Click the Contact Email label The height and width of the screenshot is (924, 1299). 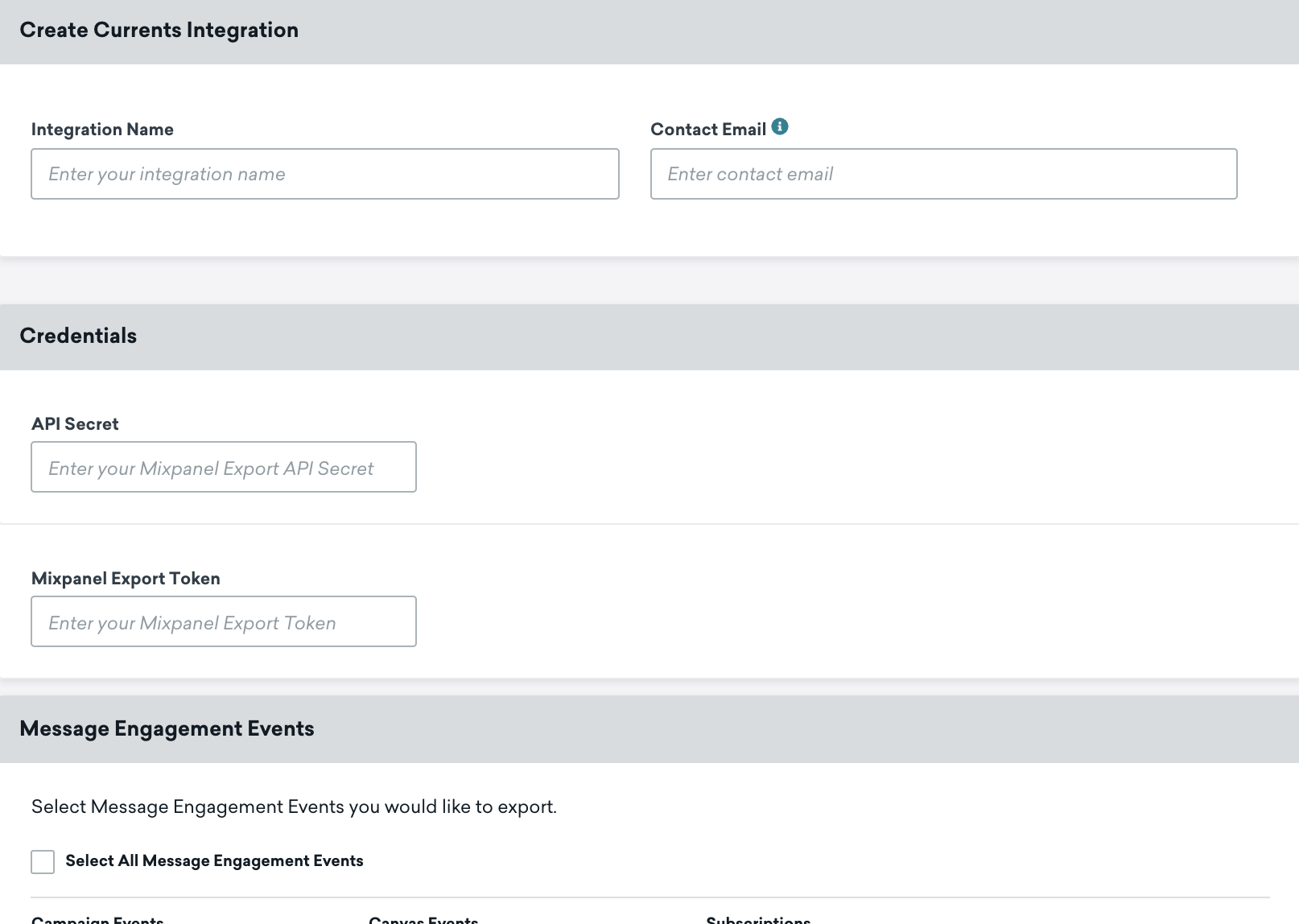(x=709, y=129)
